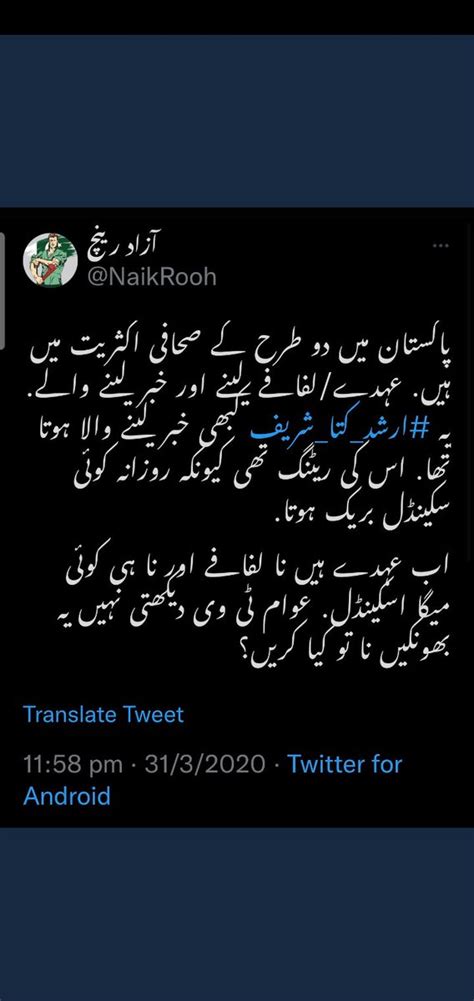The width and height of the screenshot is (474, 1001).
Task: Select the 11:58 pm timestamp
Action: (73, 764)
